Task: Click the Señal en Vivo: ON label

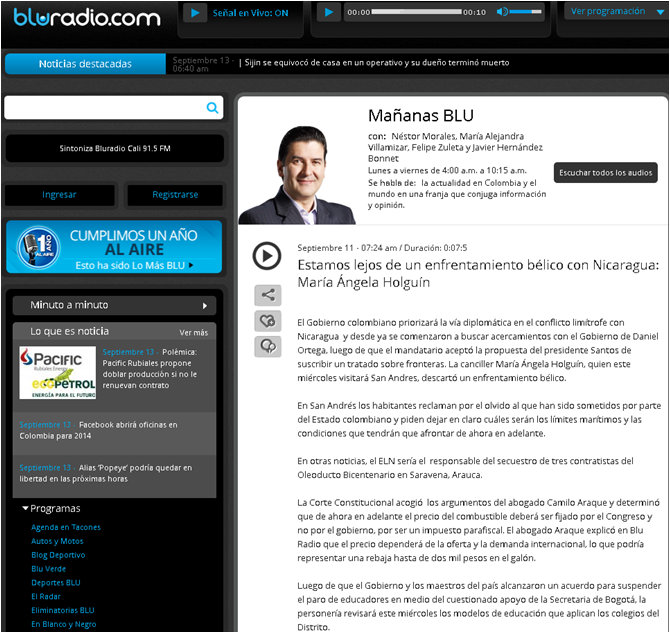Action: click(250, 13)
